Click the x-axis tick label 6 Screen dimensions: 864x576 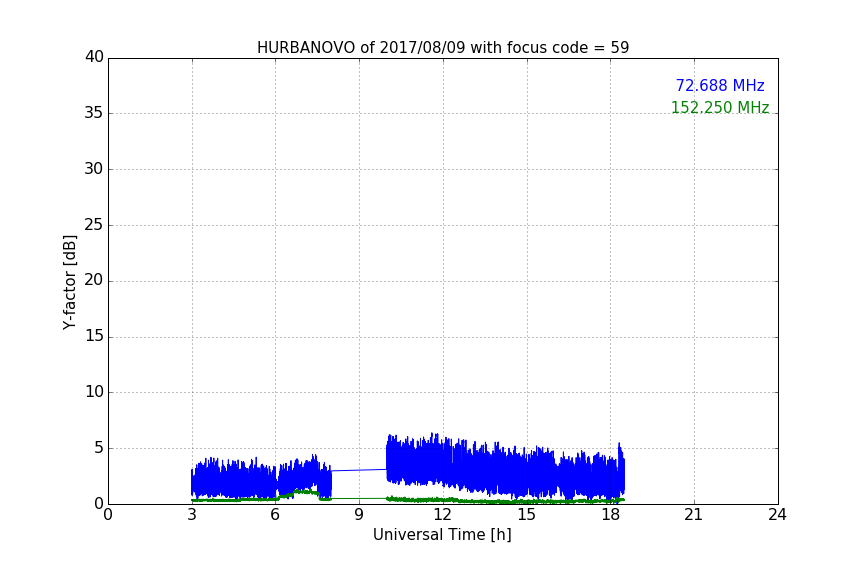[x=276, y=515]
